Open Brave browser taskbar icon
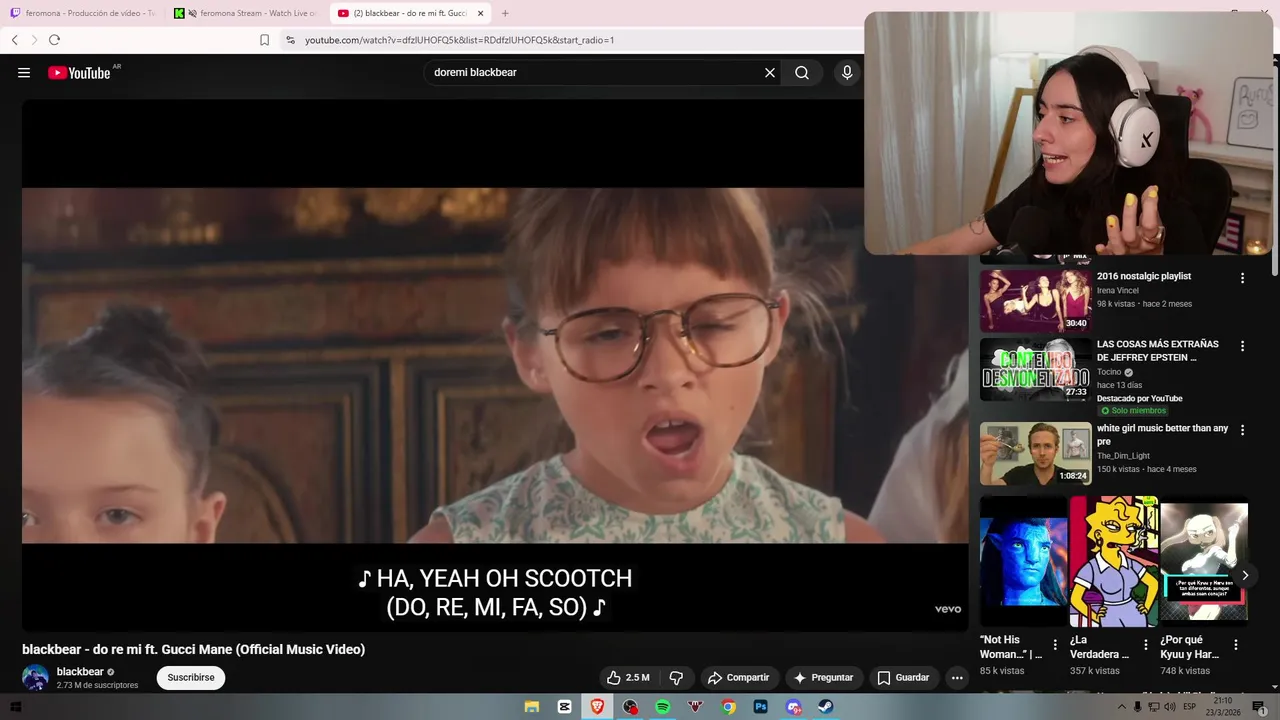The image size is (1280, 720). click(598, 707)
